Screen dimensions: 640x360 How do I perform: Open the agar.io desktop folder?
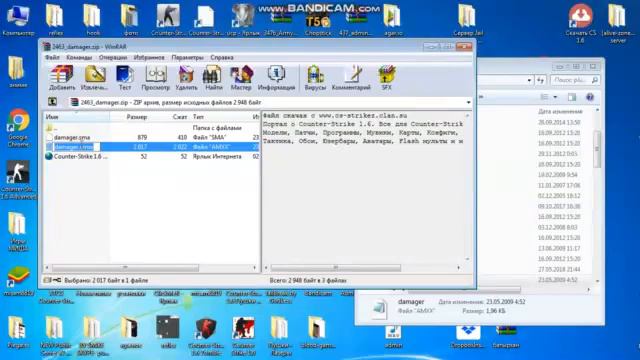(x=393, y=19)
